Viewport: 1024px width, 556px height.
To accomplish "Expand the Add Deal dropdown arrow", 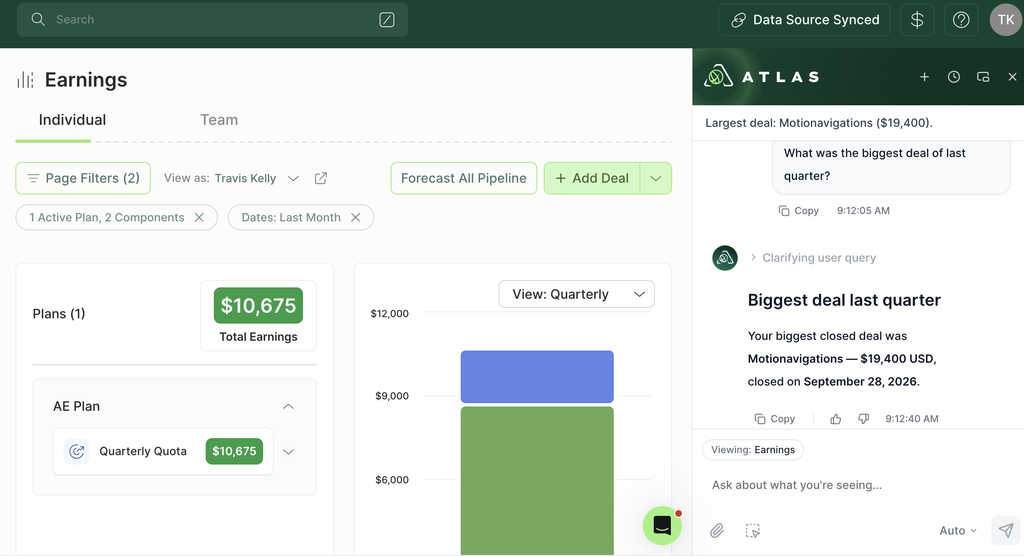I will click(x=656, y=178).
